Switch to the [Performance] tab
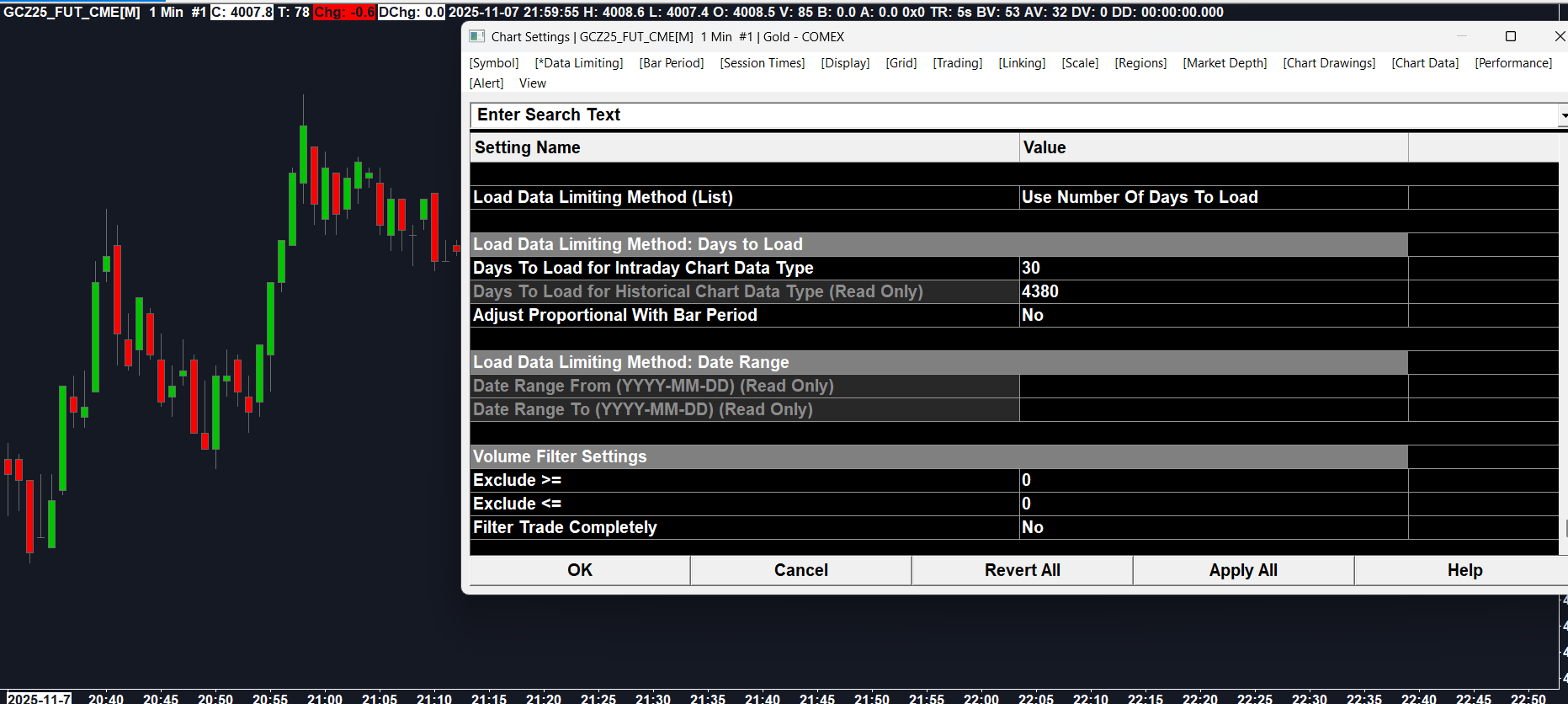 [1513, 63]
